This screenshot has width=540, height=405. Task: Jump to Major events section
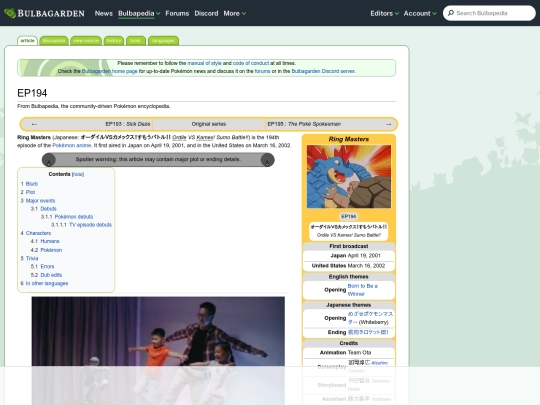click(x=40, y=201)
